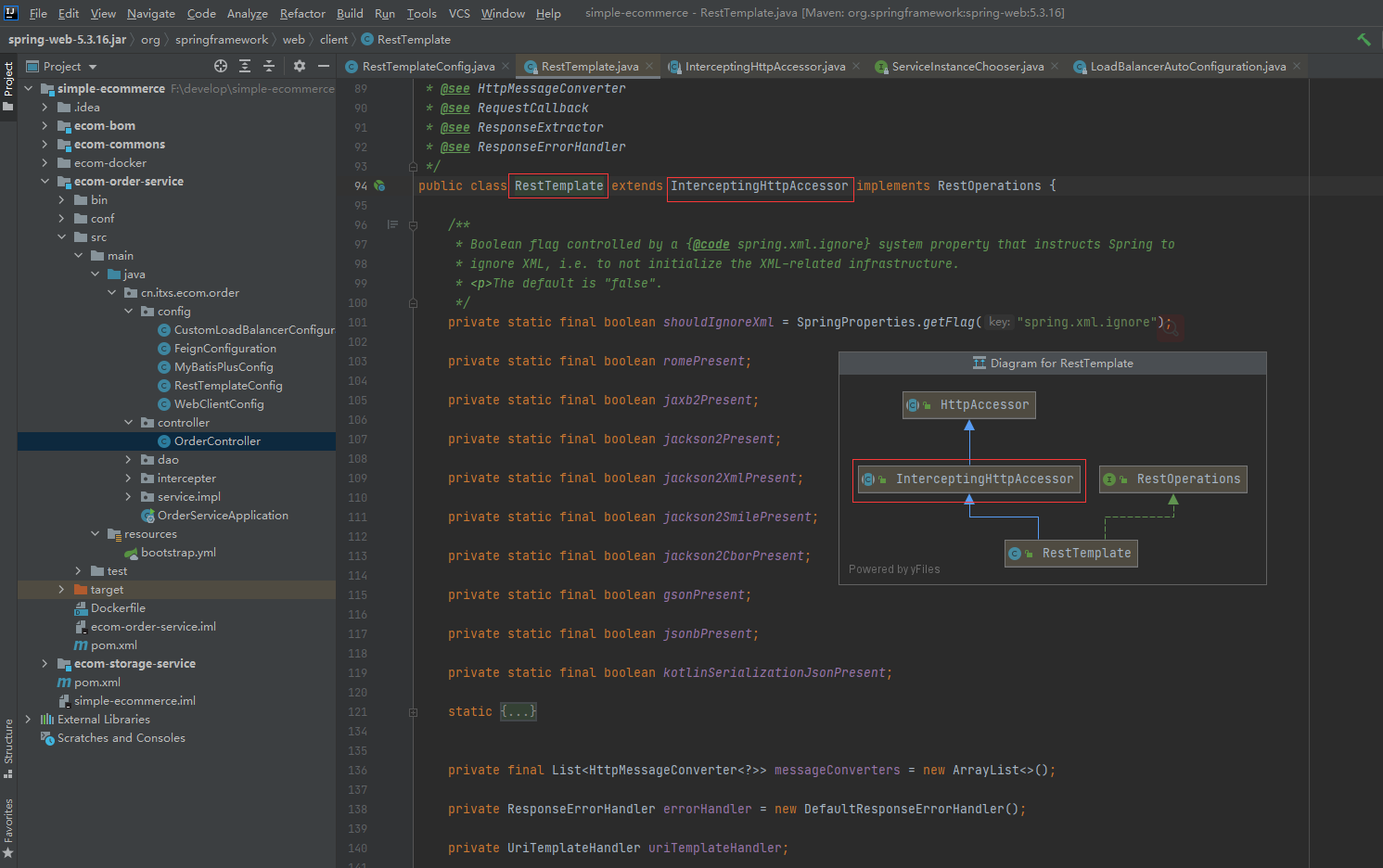Click the locate target icon in Project panel

click(x=221, y=66)
